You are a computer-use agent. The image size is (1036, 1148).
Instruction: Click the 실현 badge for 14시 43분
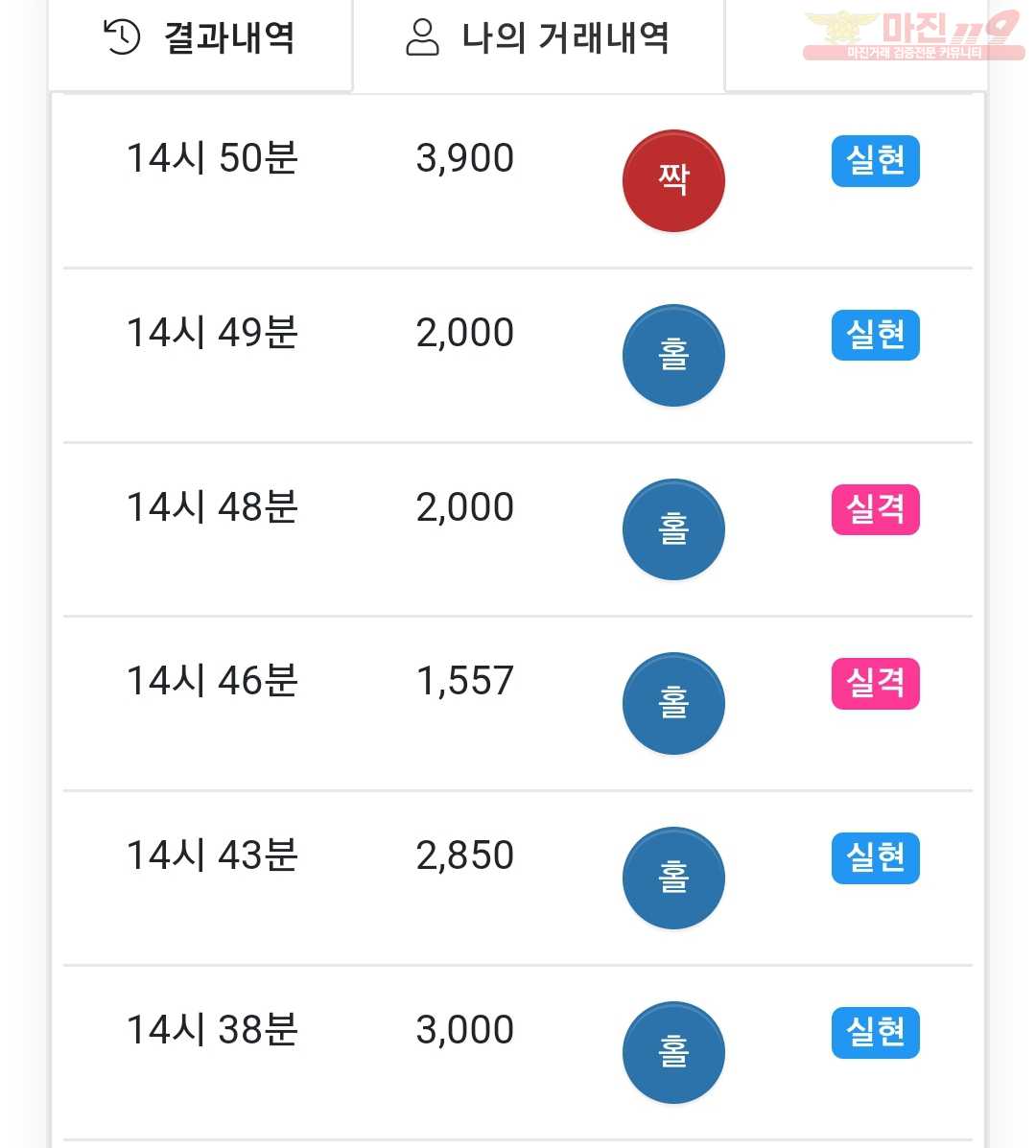pos(876,858)
